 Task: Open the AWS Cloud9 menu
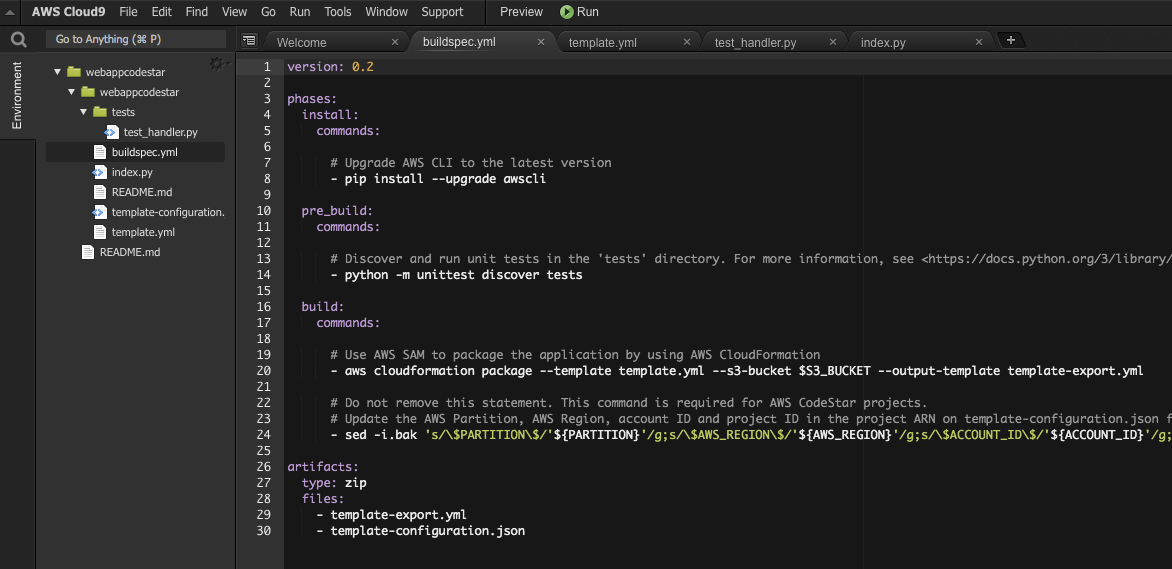(68, 12)
